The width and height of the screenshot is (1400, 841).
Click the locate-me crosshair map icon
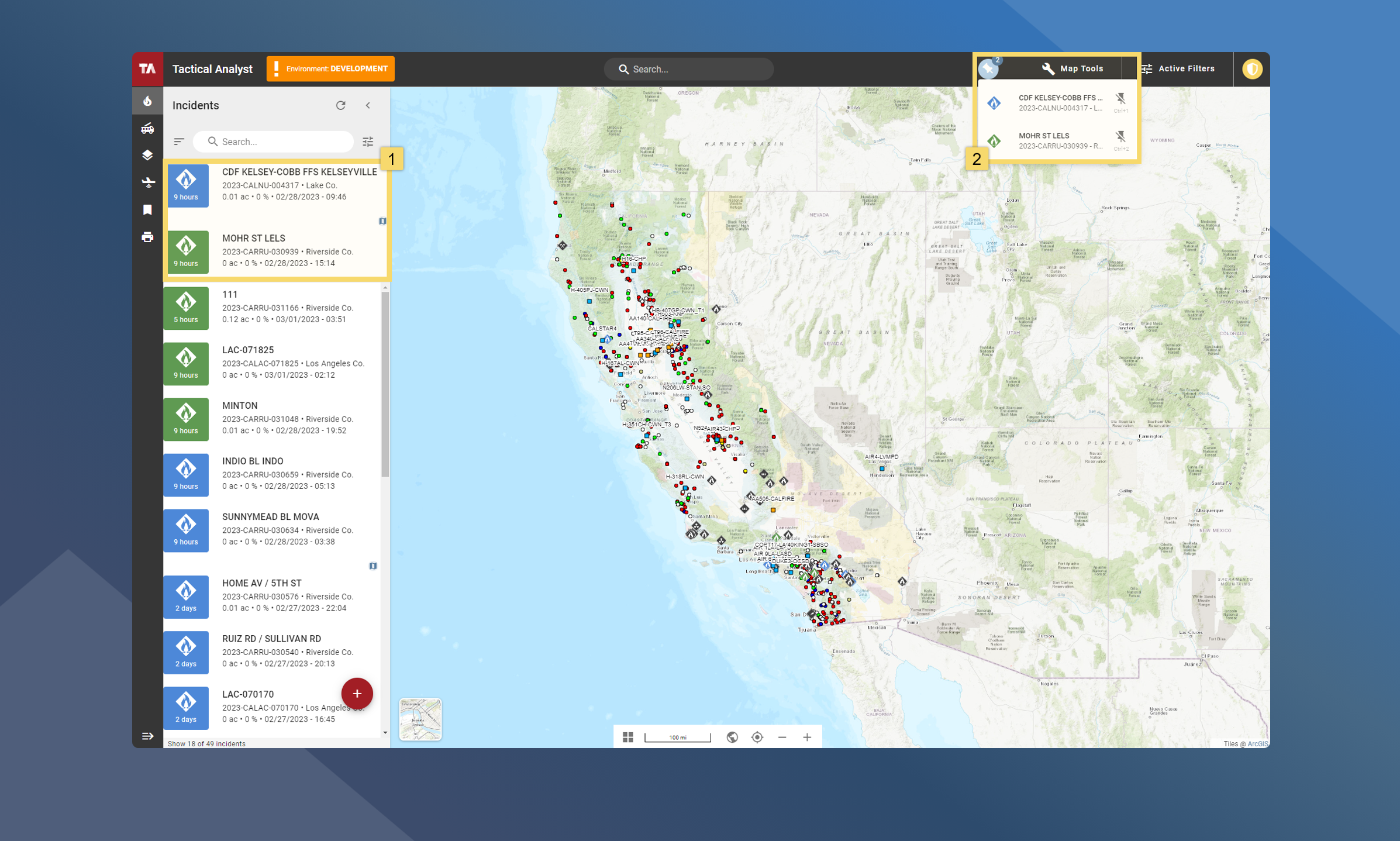tap(757, 737)
